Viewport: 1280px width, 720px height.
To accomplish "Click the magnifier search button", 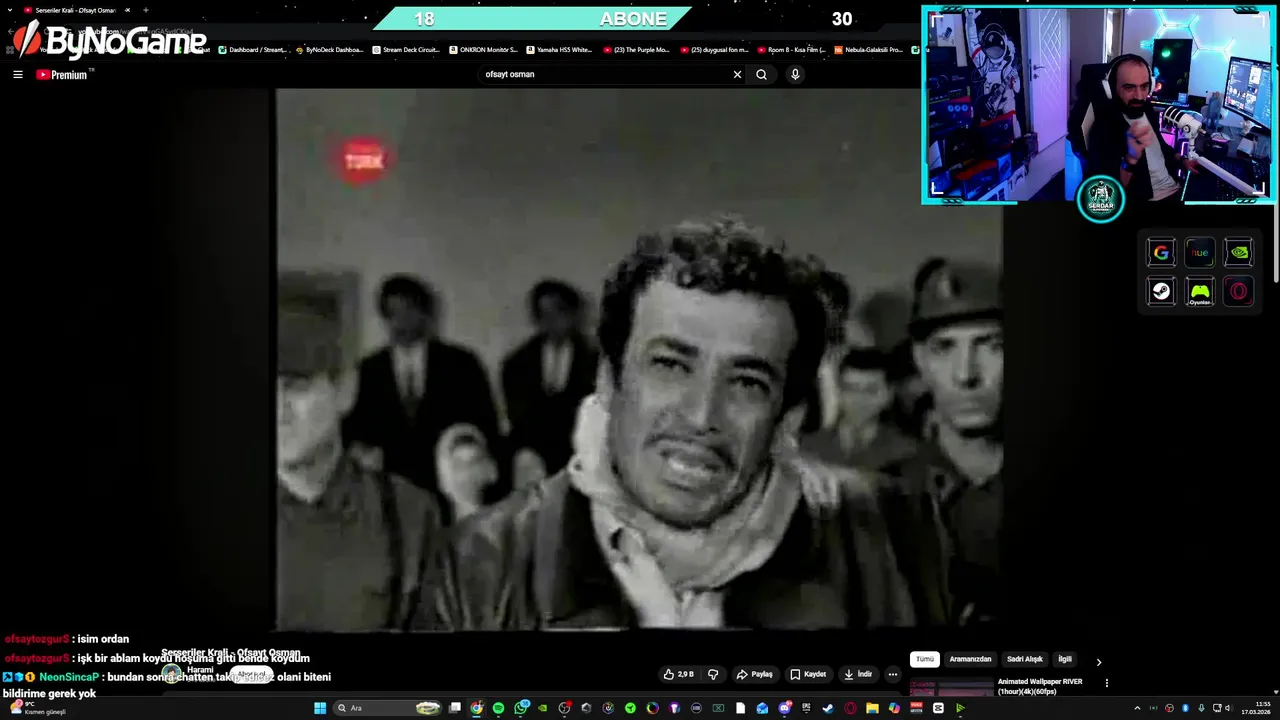I will tap(761, 74).
